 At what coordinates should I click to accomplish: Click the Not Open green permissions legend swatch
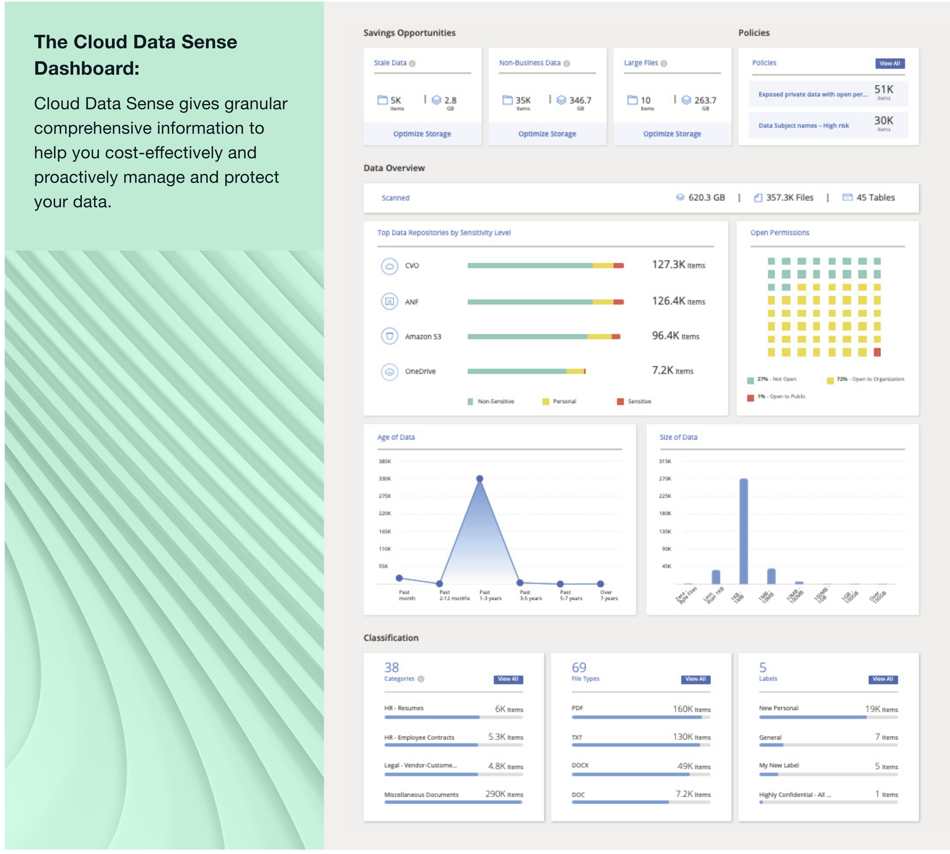[x=750, y=380]
